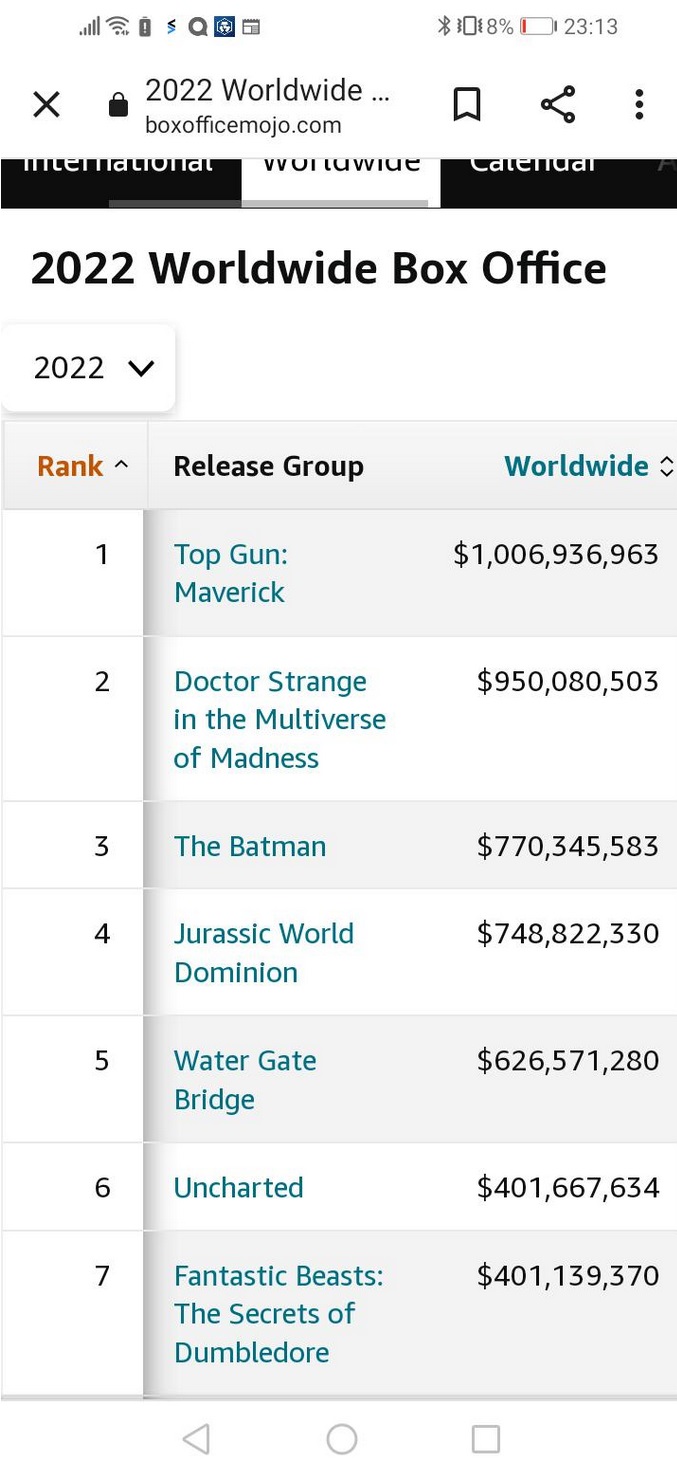677x1467 pixels.
Task: Open the Water Gate Bridge link
Action: [245, 1079]
